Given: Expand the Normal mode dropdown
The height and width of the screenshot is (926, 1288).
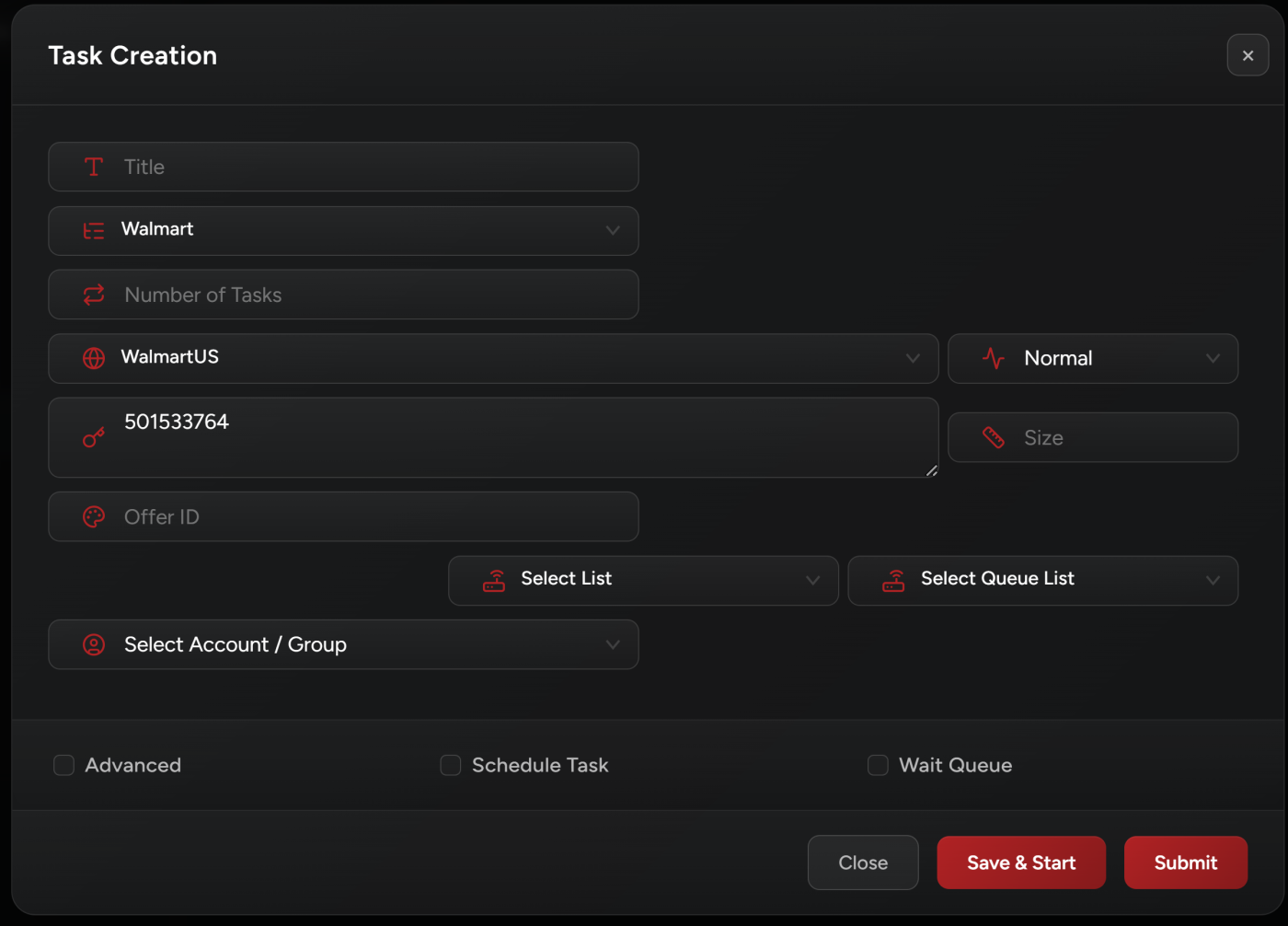Looking at the screenshot, I should click(1093, 358).
